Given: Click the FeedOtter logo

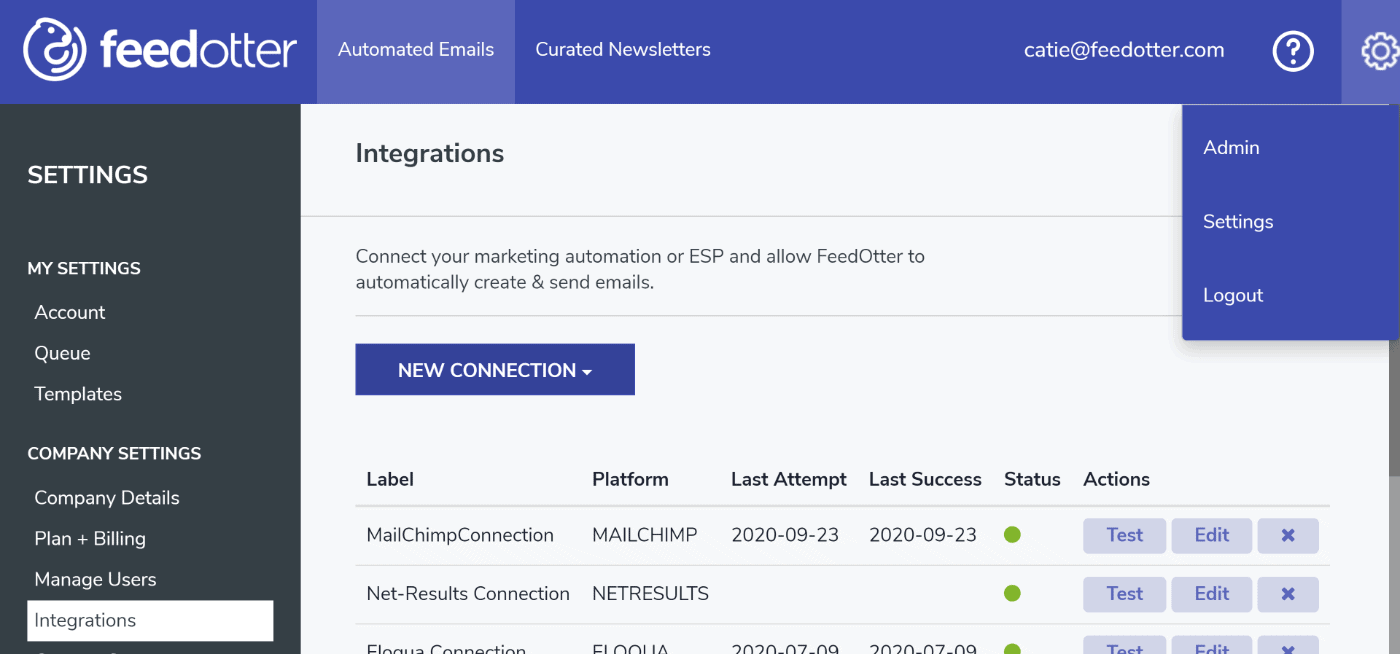Looking at the screenshot, I should point(160,50).
